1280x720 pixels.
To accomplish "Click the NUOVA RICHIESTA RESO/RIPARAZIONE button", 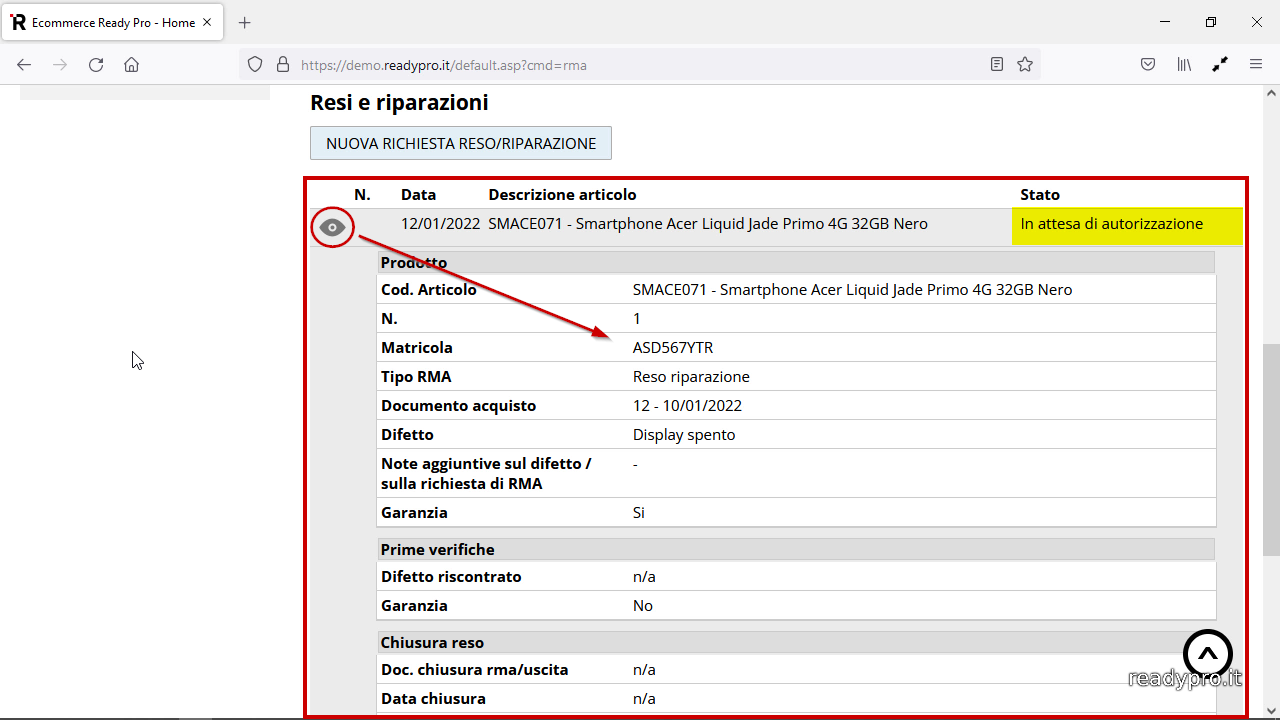I will pyautogui.click(x=461, y=143).
